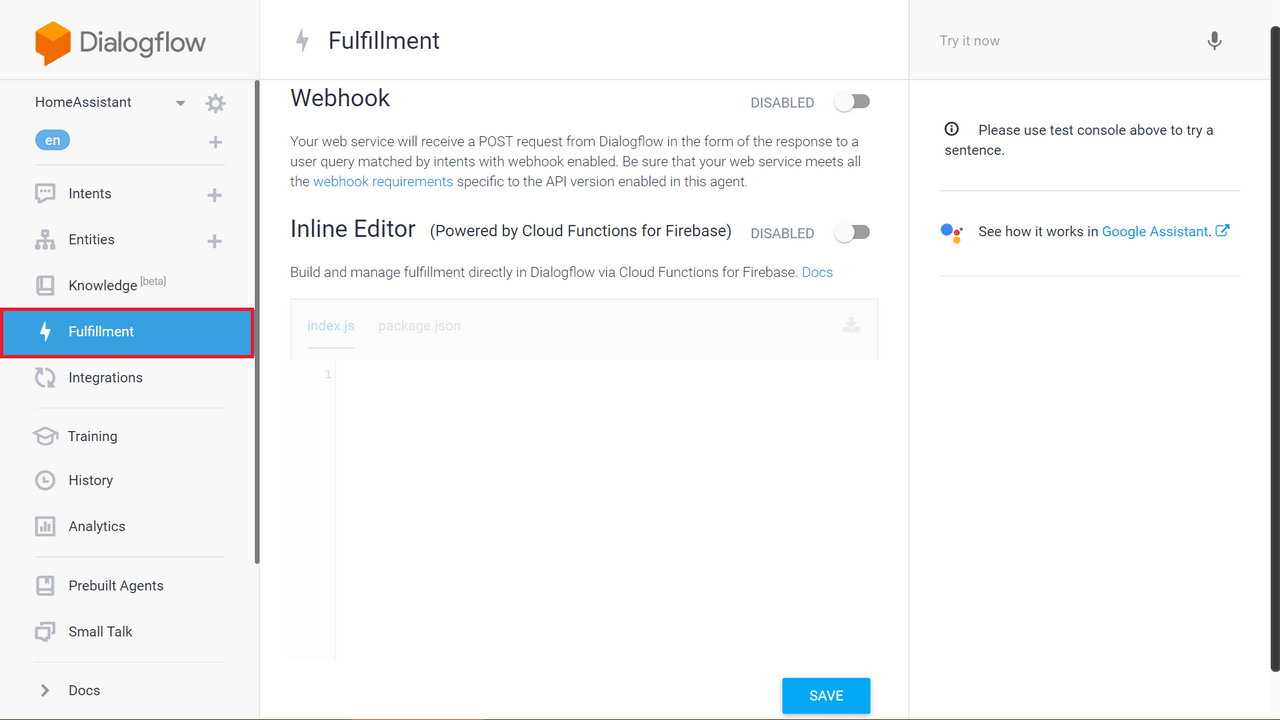Click the Analytics bar chart icon
The width and height of the screenshot is (1280, 720).
tap(45, 526)
